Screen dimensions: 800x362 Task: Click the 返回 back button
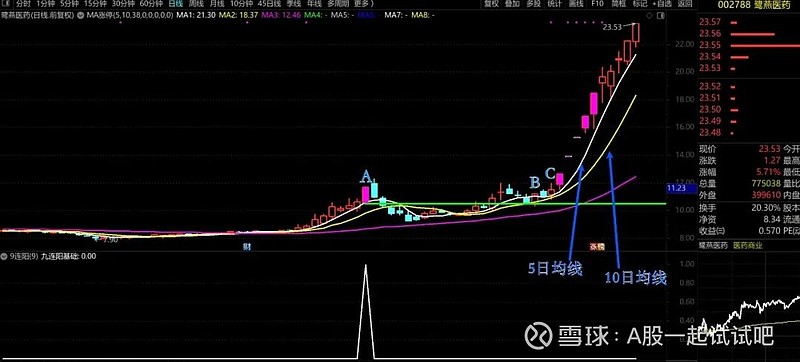click(x=685, y=4)
